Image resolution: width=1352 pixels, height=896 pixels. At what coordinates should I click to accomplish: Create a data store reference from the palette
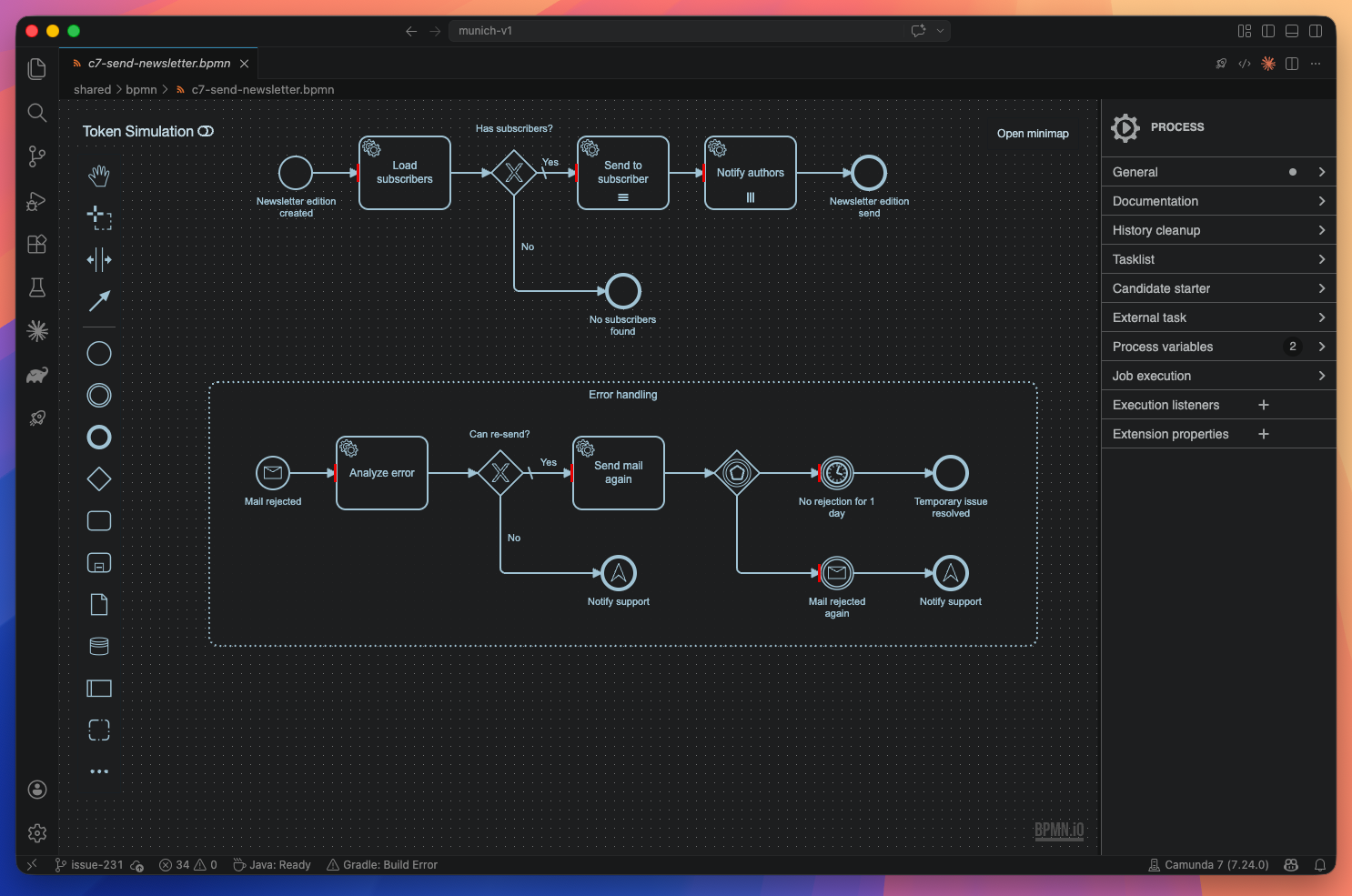coord(99,646)
